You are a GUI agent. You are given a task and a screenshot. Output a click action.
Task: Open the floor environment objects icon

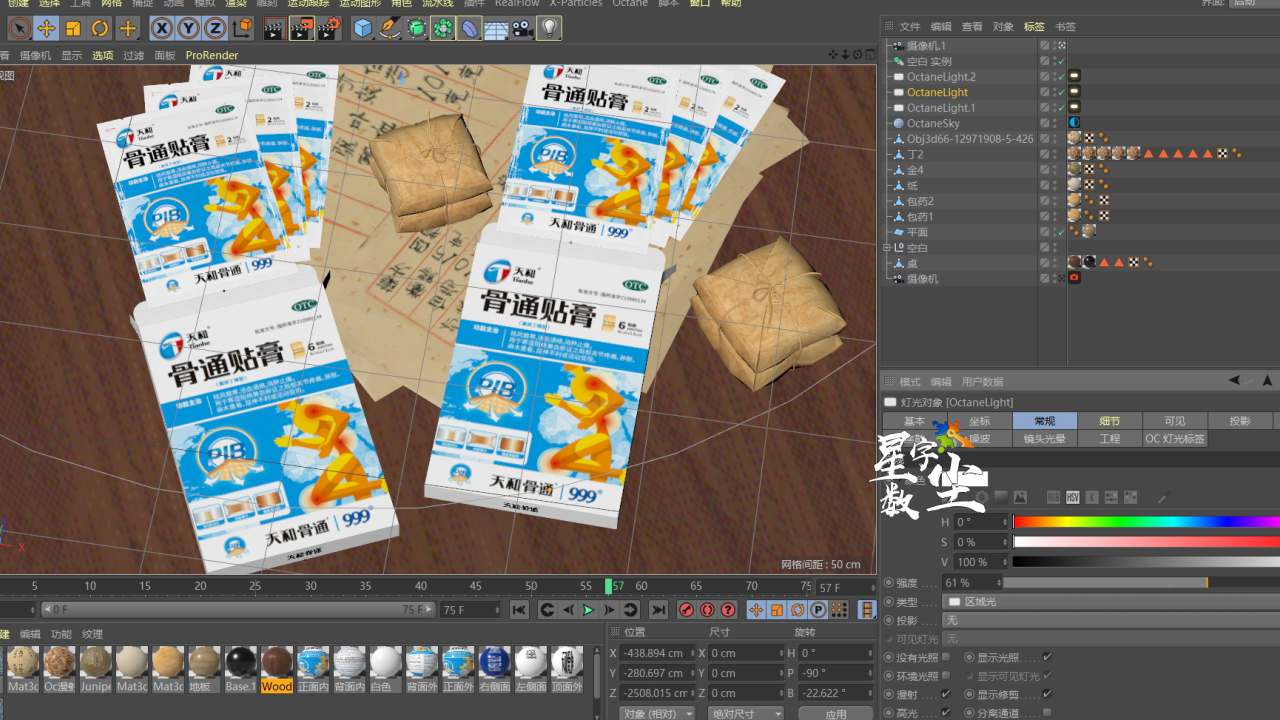pyautogui.click(x=496, y=28)
